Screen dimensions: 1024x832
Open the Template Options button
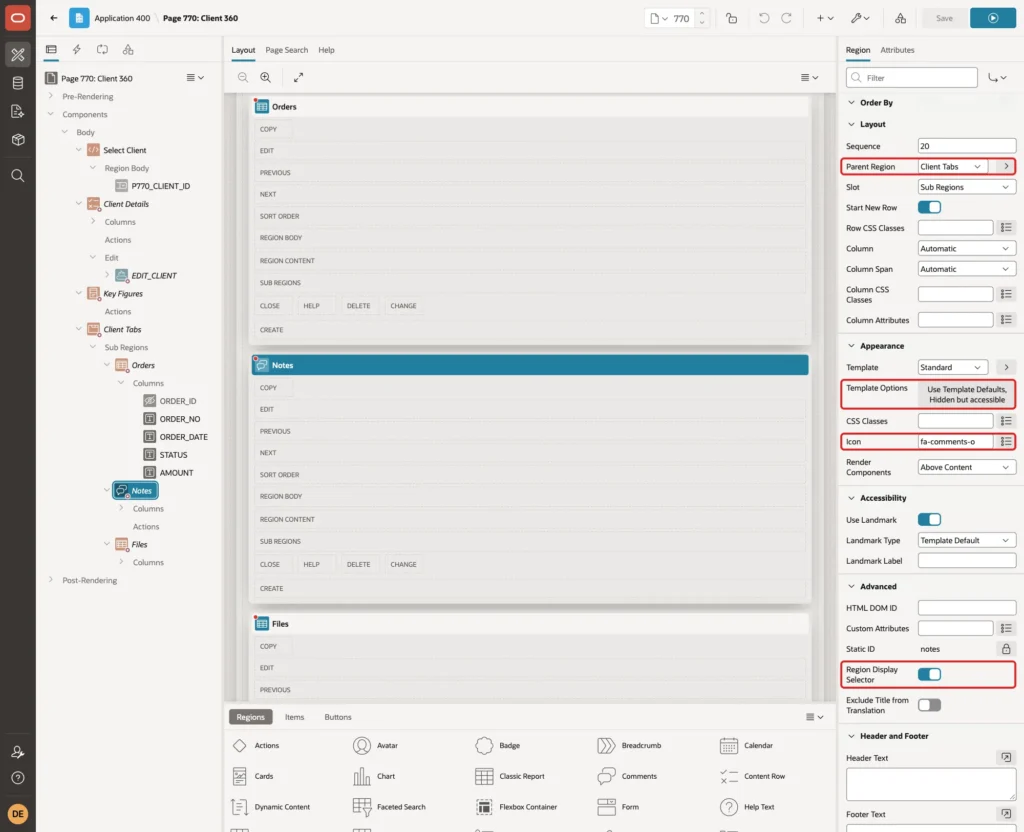click(x=967, y=394)
